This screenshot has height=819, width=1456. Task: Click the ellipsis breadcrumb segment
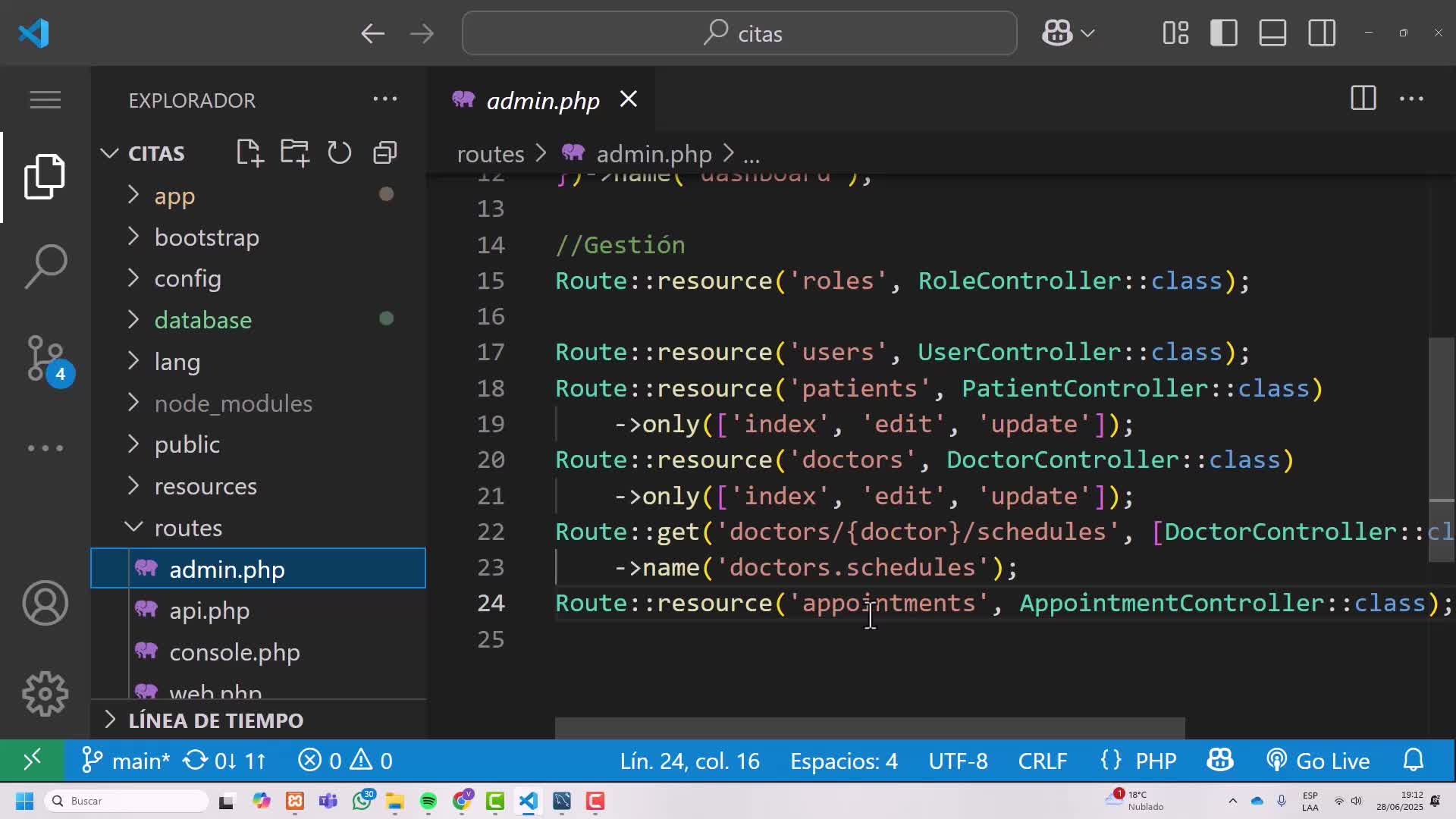click(752, 155)
